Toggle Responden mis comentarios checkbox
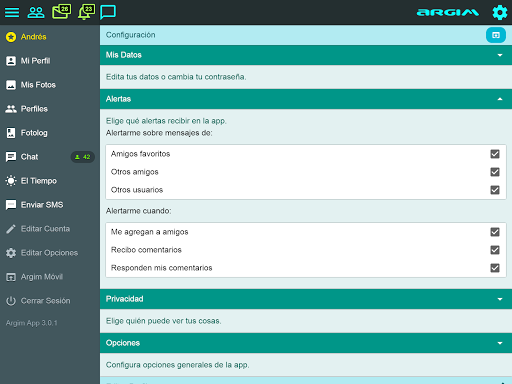The width and height of the screenshot is (512, 384). pos(495,268)
